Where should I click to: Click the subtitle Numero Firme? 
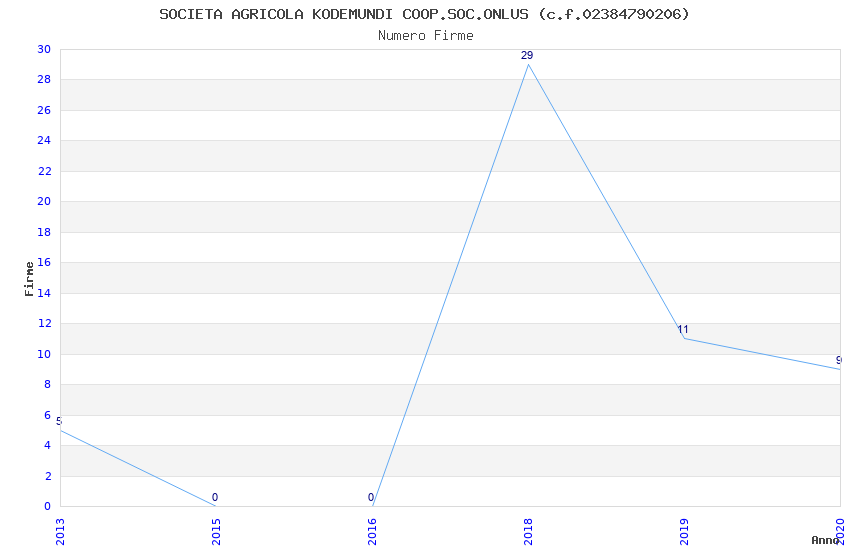pos(426,36)
